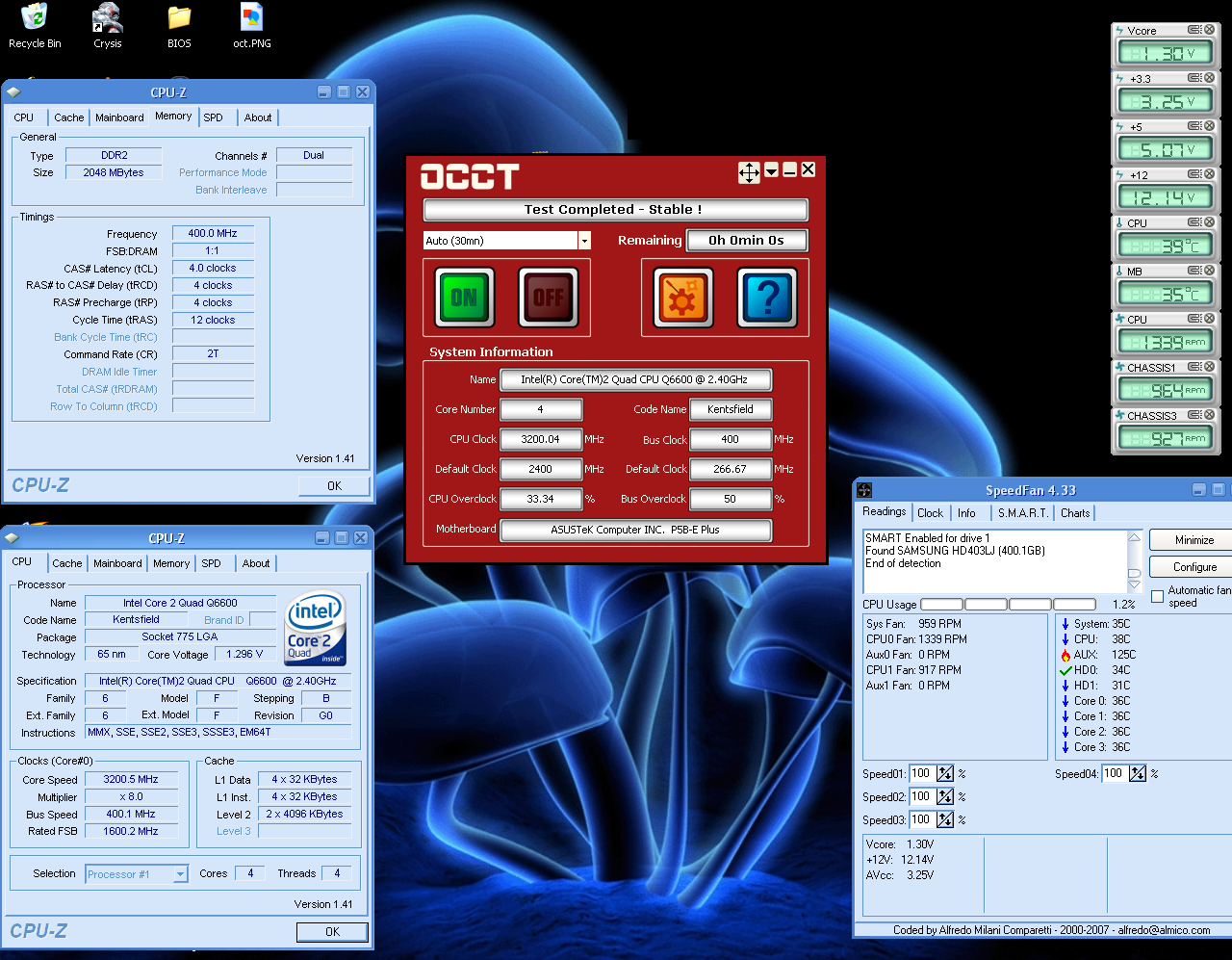The height and width of the screenshot is (960, 1232).
Task: Open OCCT settings gear icon
Action: 683,298
